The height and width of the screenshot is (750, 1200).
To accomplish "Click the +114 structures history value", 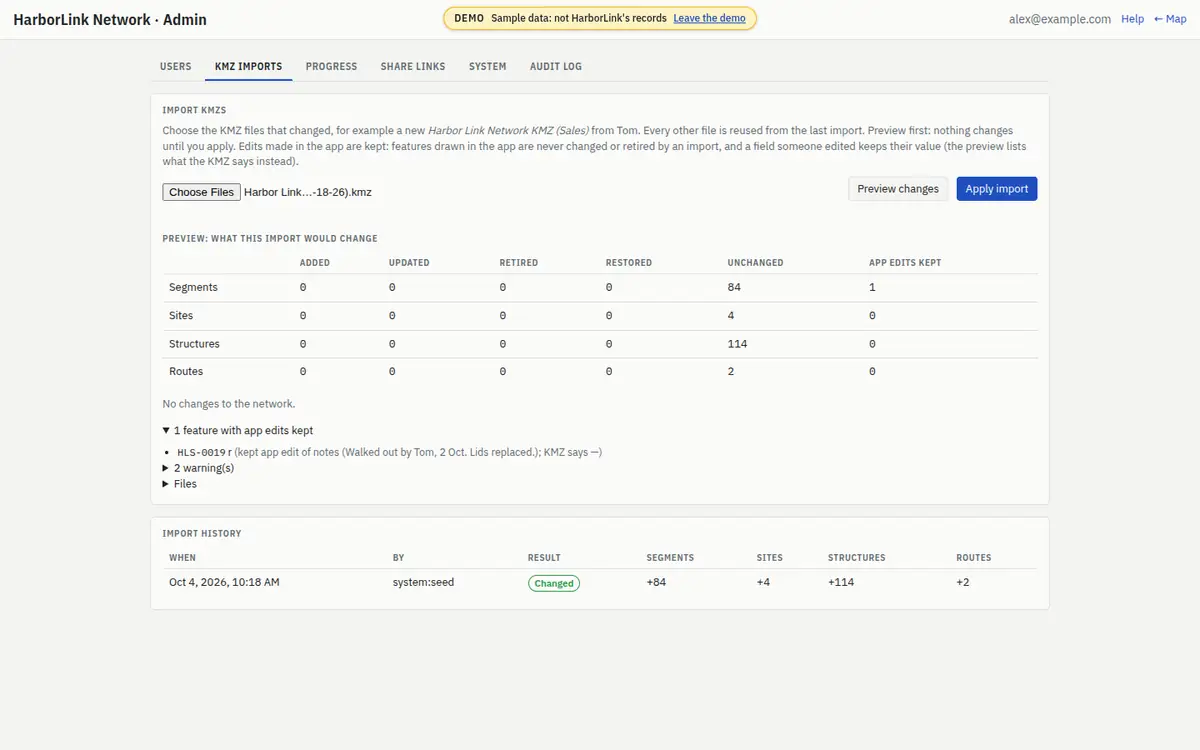I will (x=841, y=582).
